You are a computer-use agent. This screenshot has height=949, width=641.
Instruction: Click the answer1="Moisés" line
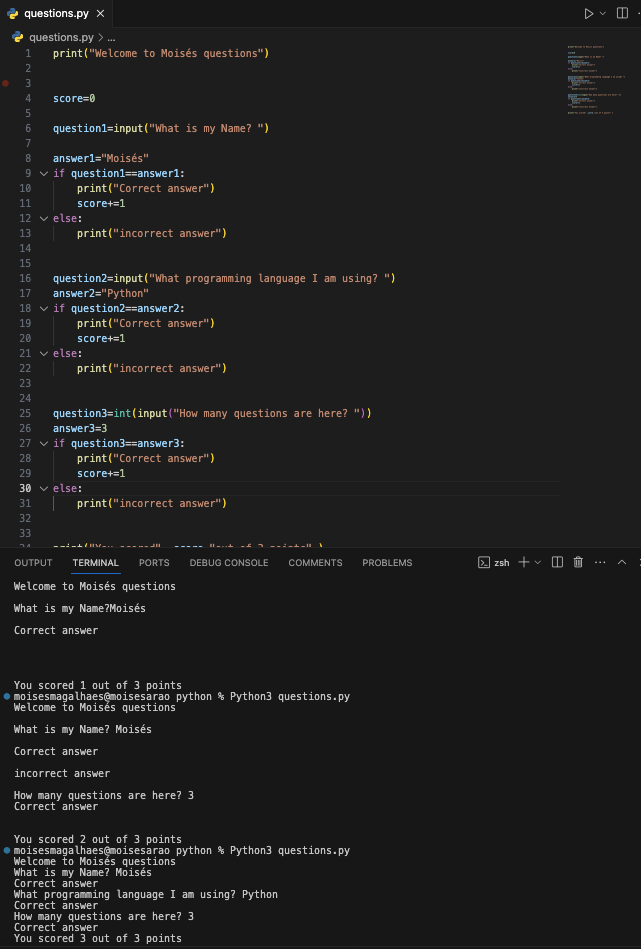coord(100,159)
